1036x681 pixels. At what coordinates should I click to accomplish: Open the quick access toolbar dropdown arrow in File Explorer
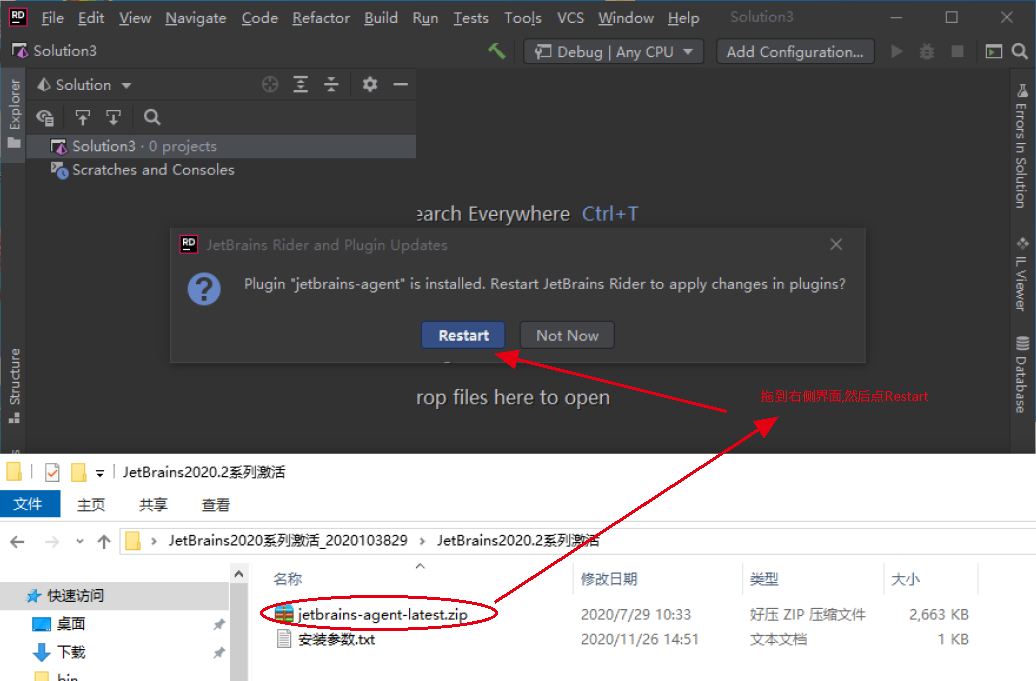[100, 473]
